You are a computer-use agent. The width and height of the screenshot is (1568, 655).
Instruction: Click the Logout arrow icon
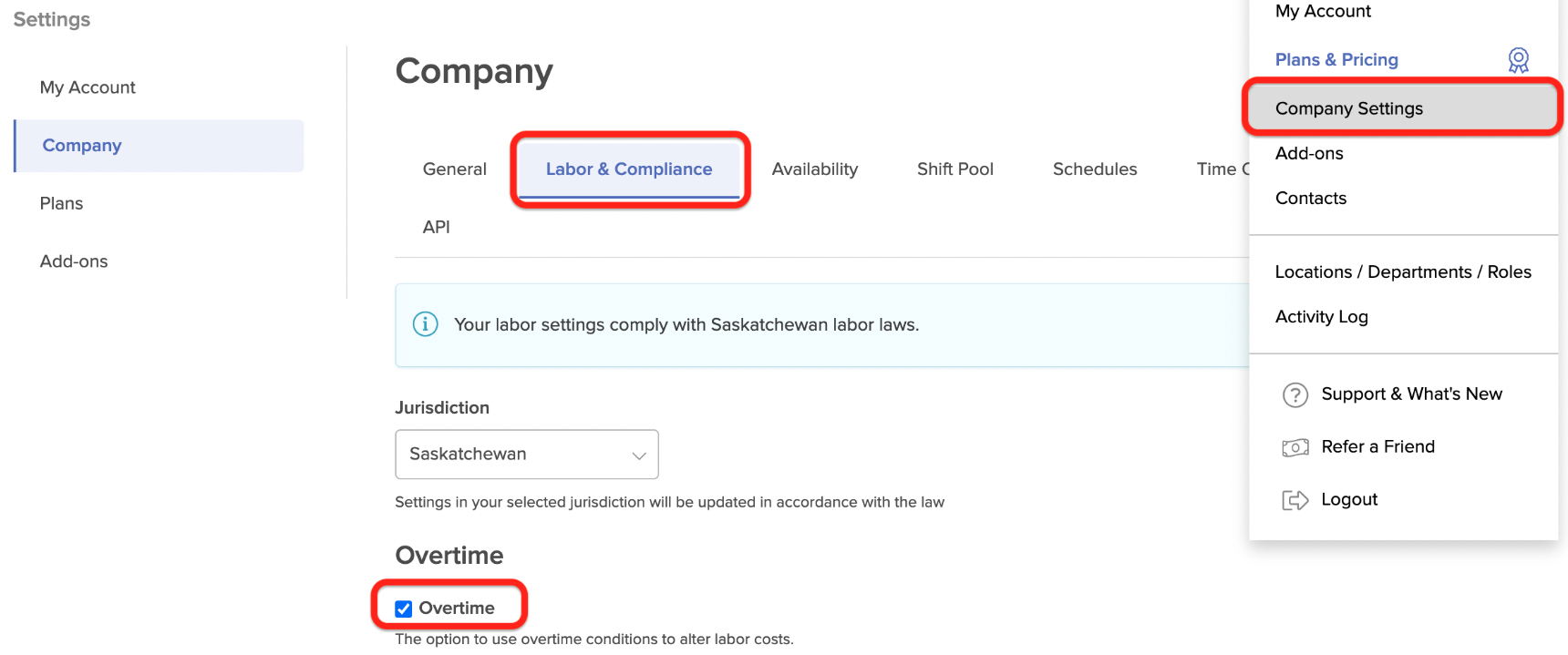point(1295,500)
